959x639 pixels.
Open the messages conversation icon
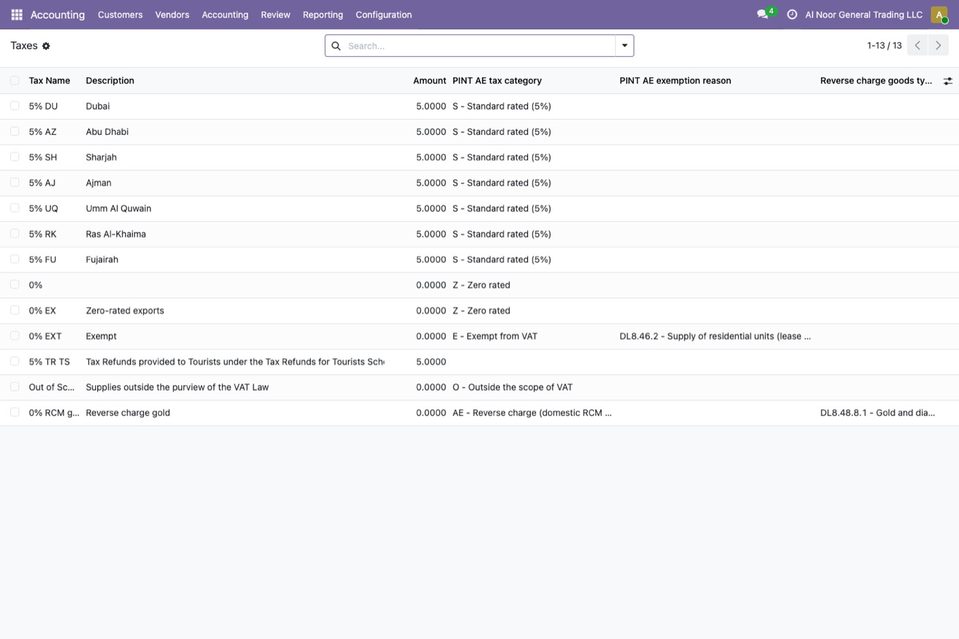(x=762, y=14)
